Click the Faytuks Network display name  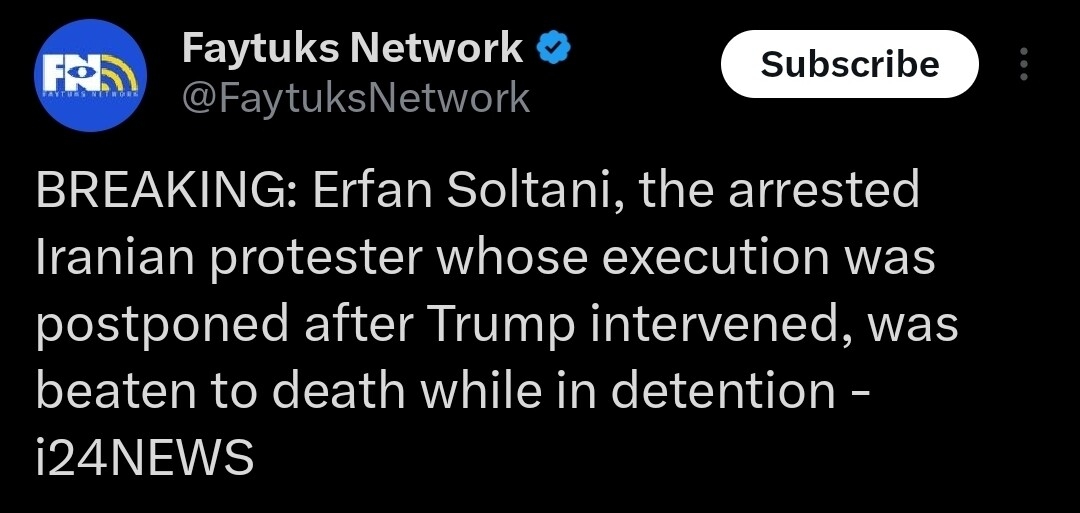(x=352, y=47)
